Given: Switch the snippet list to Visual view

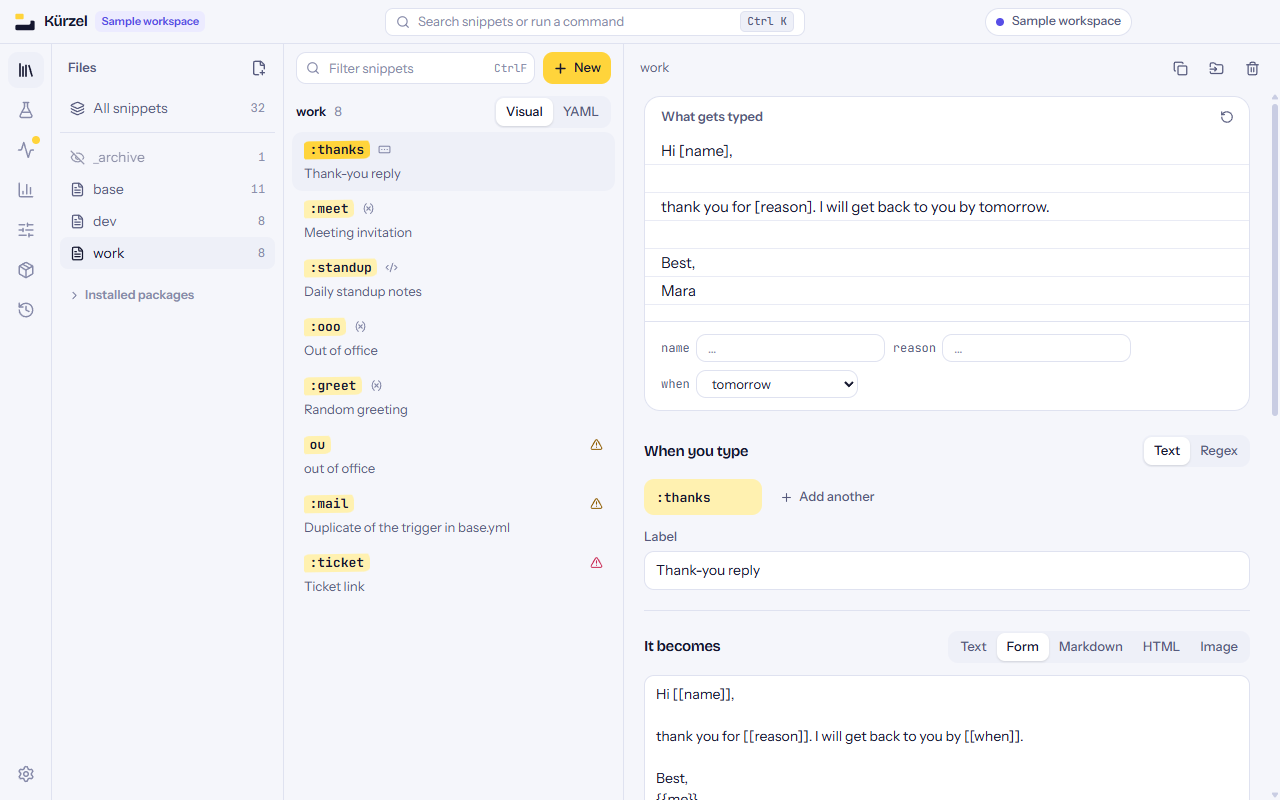Looking at the screenshot, I should [x=524, y=112].
